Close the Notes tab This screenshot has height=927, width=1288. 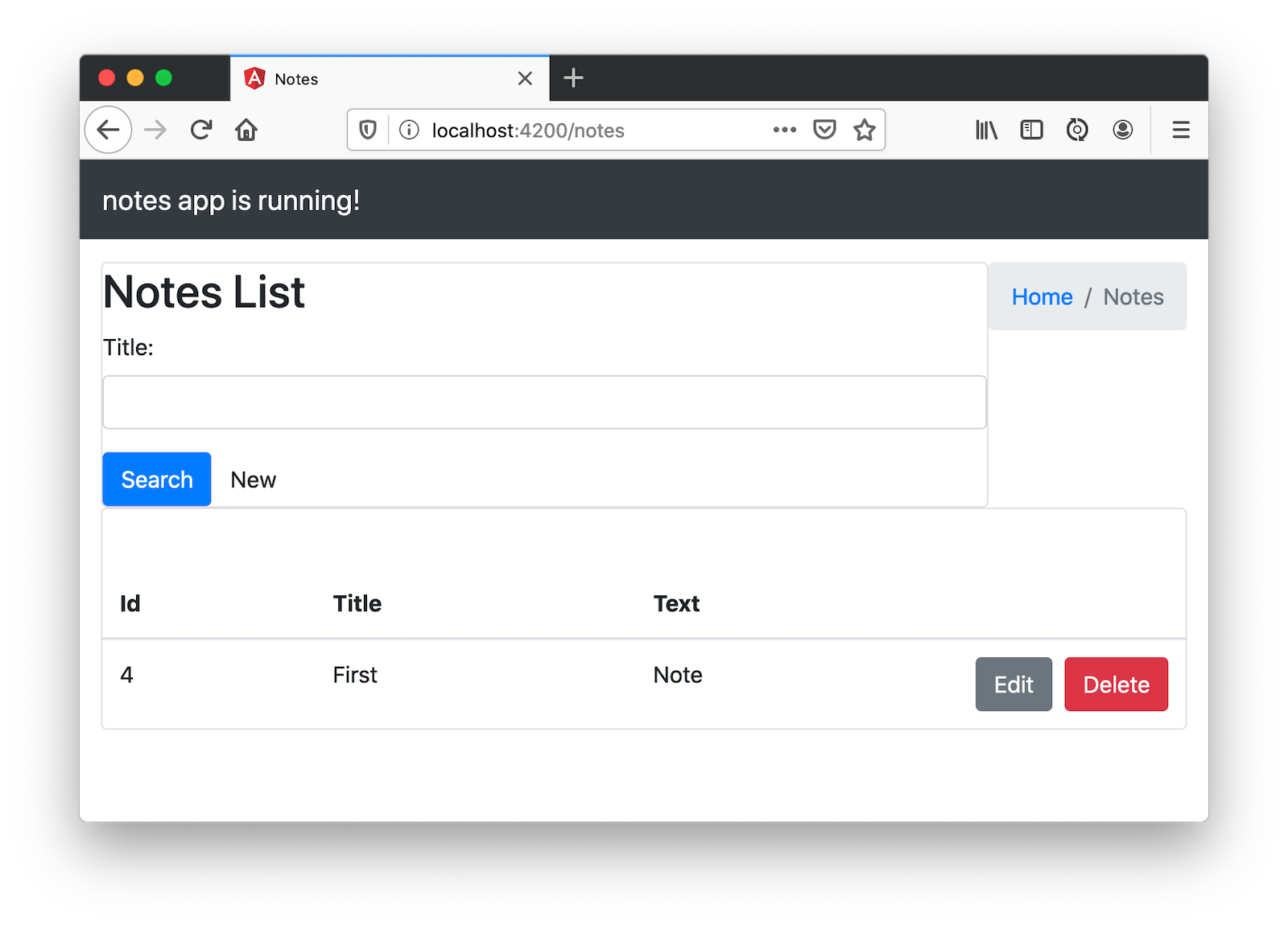[x=525, y=78]
